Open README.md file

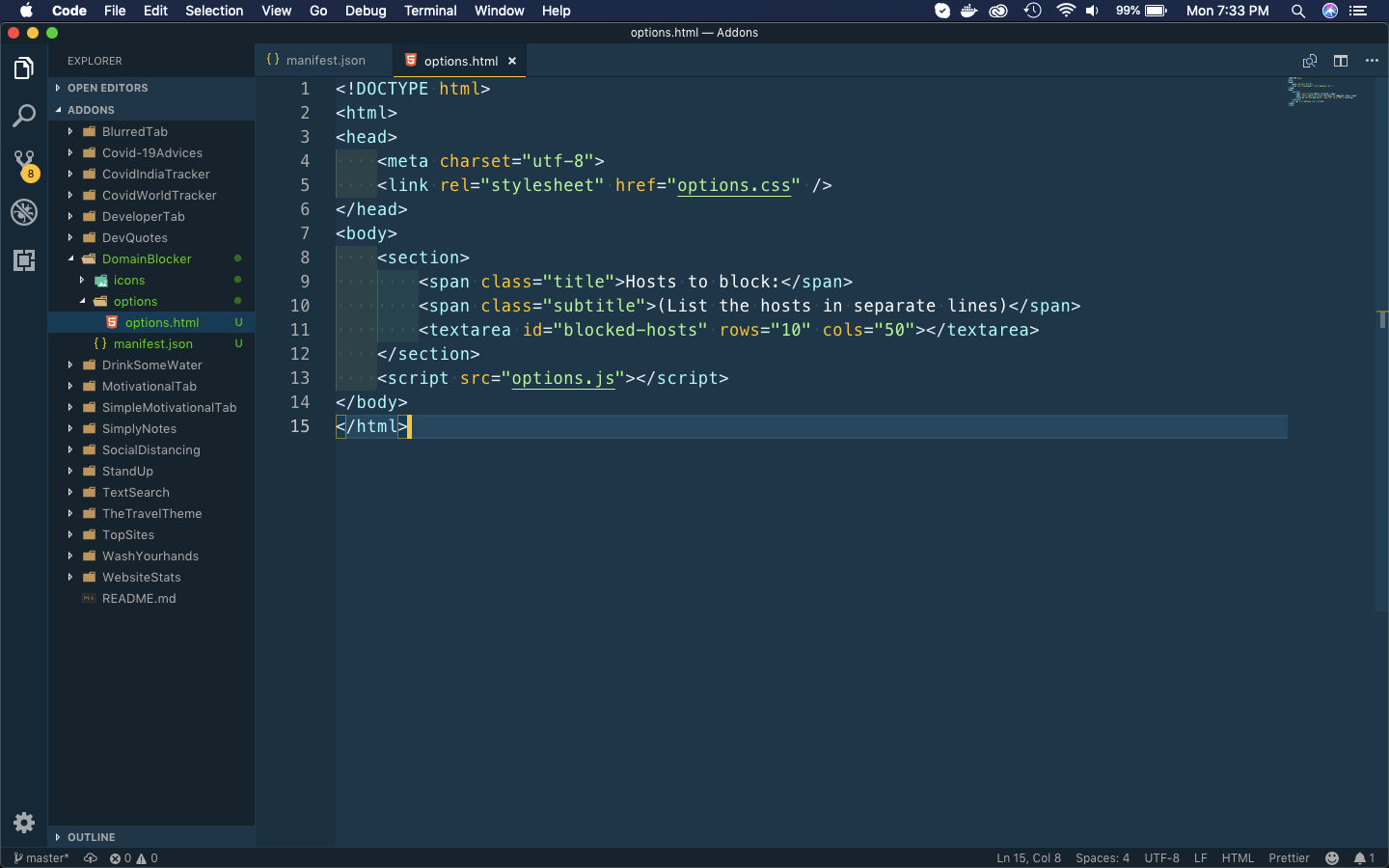pyautogui.click(x=151, y=599)
